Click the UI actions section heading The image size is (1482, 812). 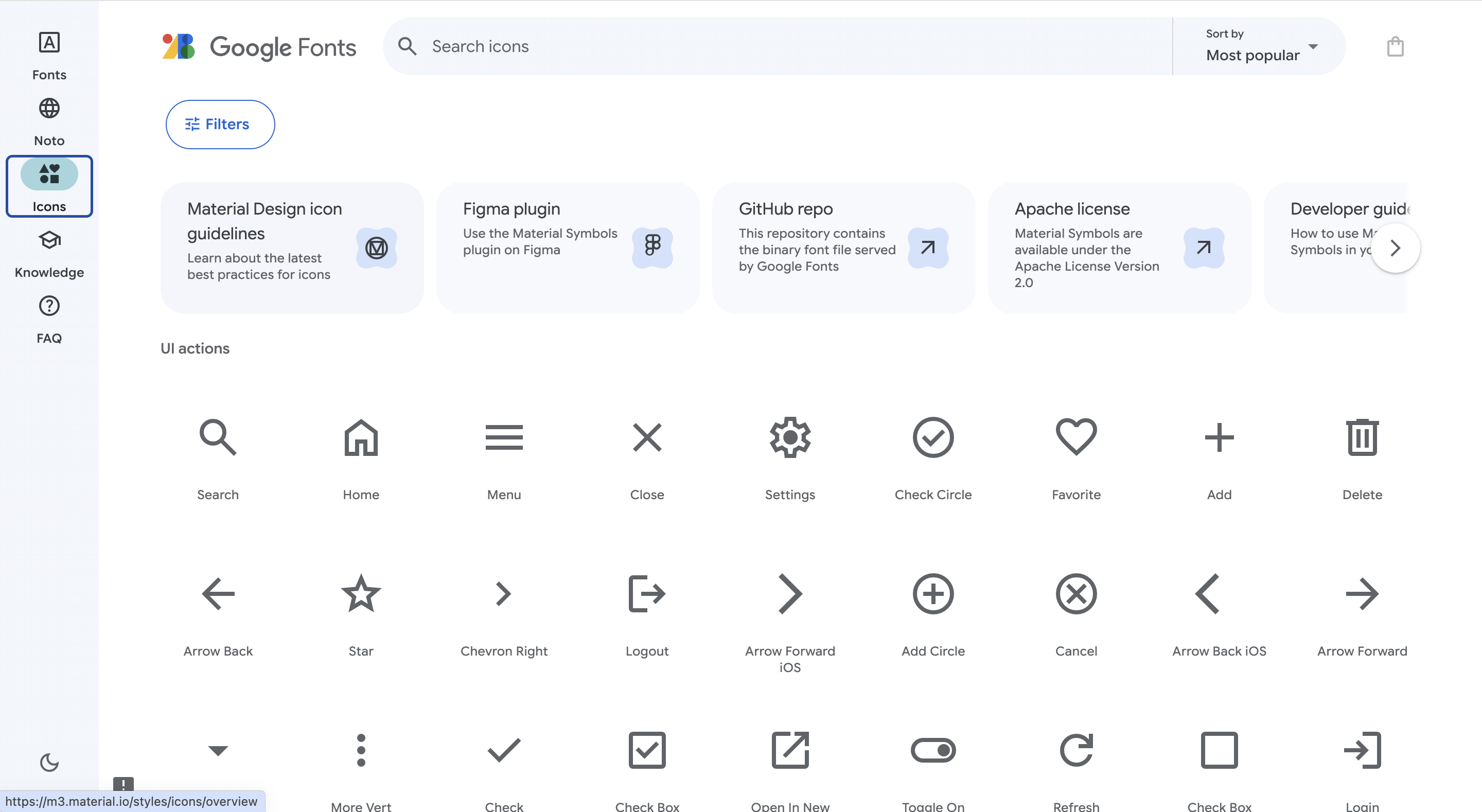click(x=195, y=349)
